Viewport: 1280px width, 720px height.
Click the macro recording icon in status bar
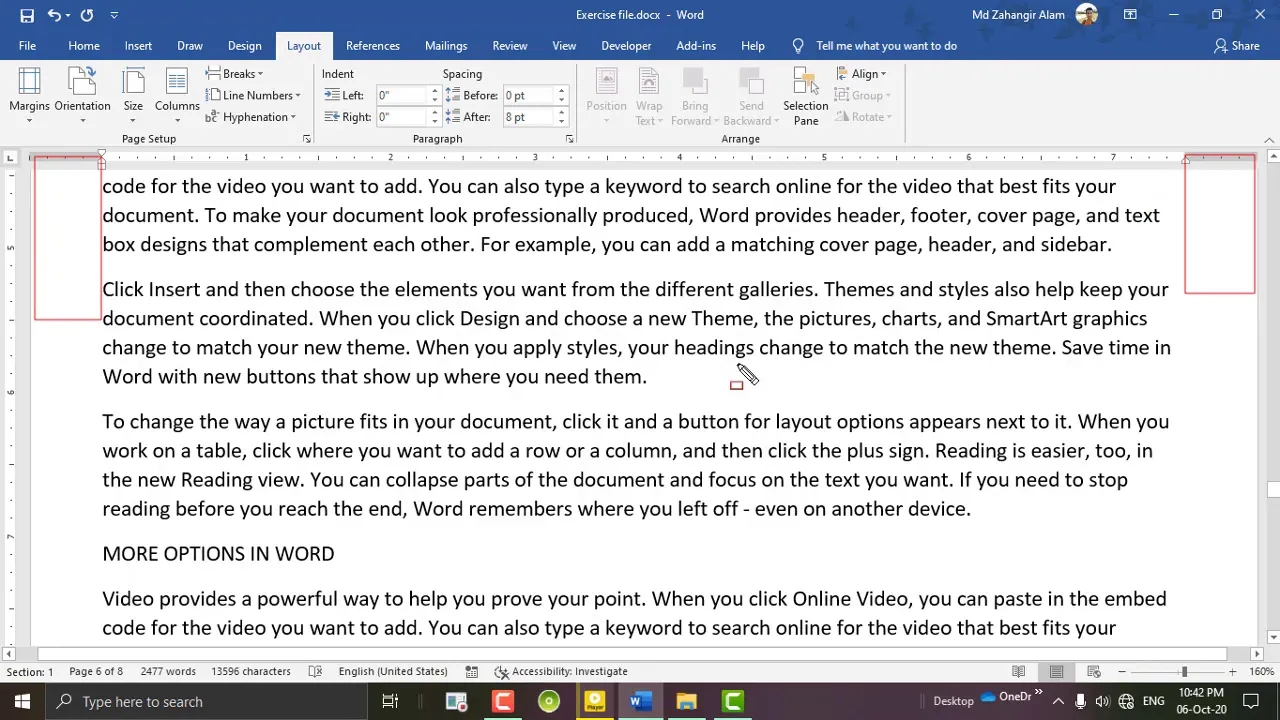click(472, 672)
